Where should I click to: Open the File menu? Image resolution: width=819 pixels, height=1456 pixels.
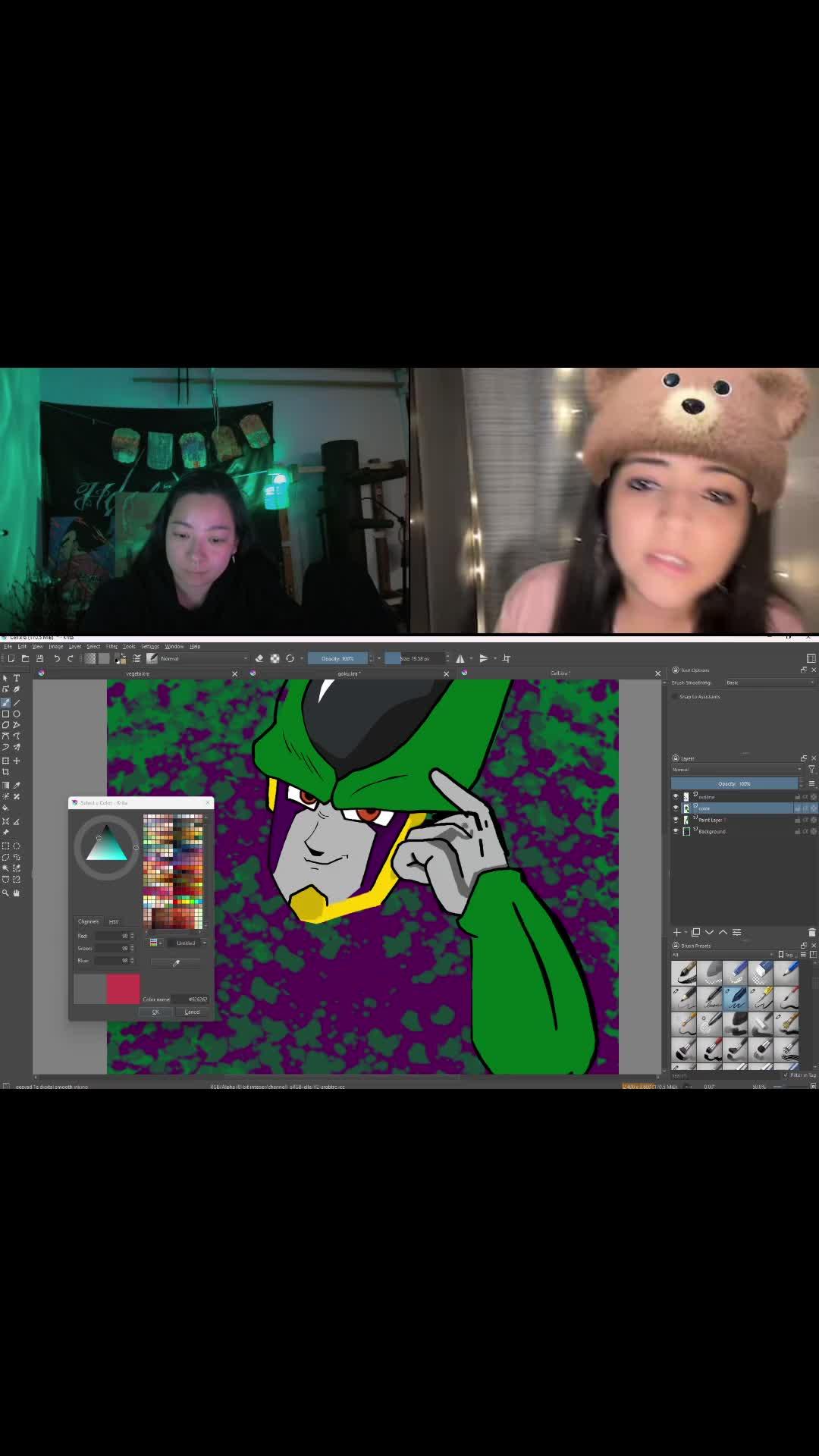coord(8,647)
